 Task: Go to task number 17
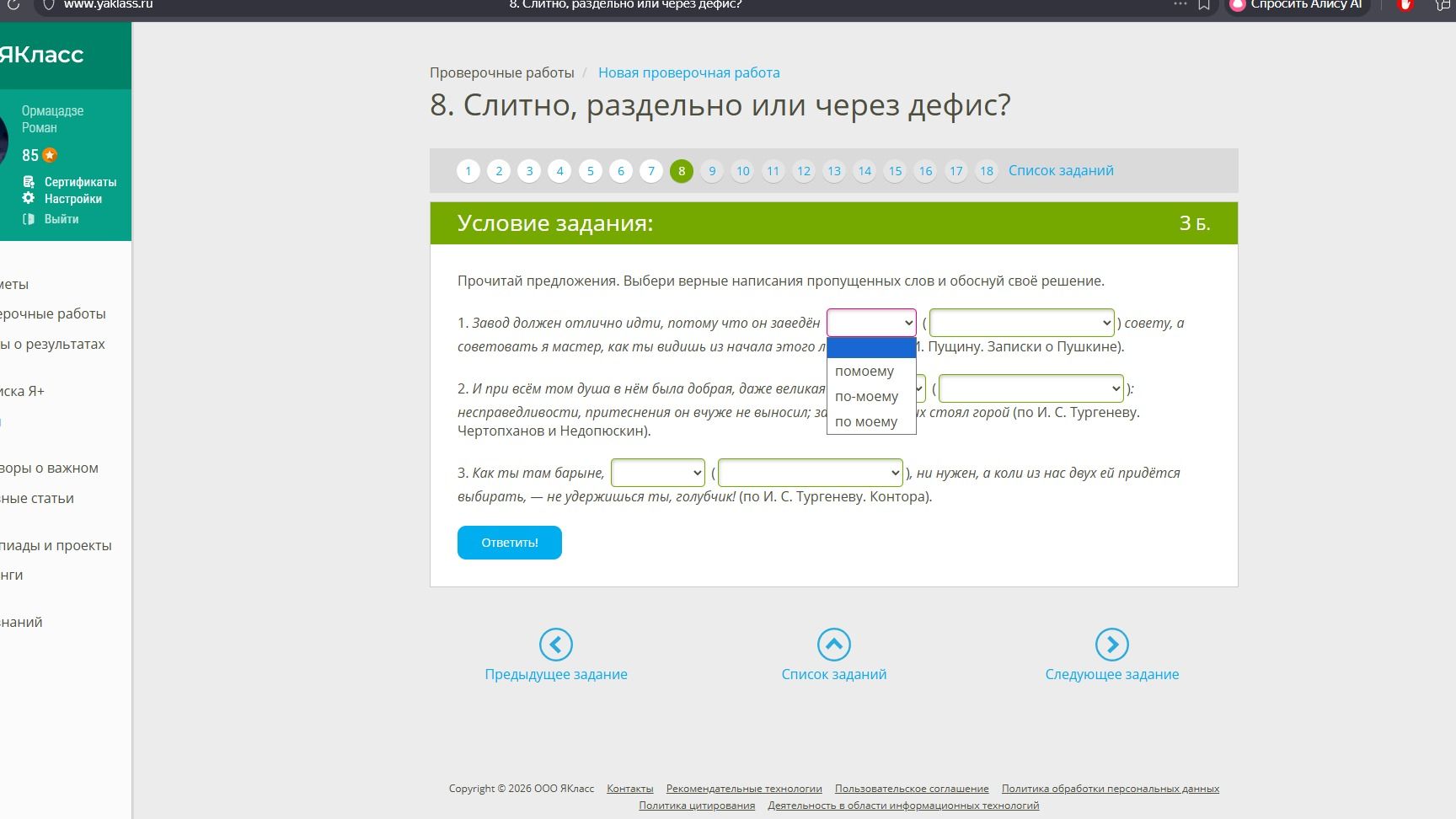click(955, 171)
